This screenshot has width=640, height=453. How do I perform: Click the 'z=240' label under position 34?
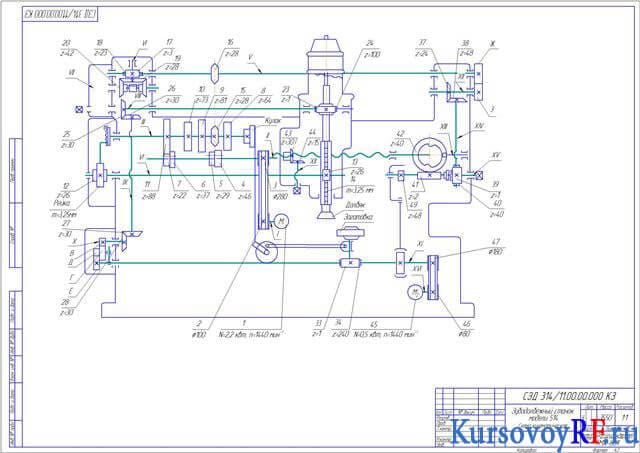click(340, 334)
